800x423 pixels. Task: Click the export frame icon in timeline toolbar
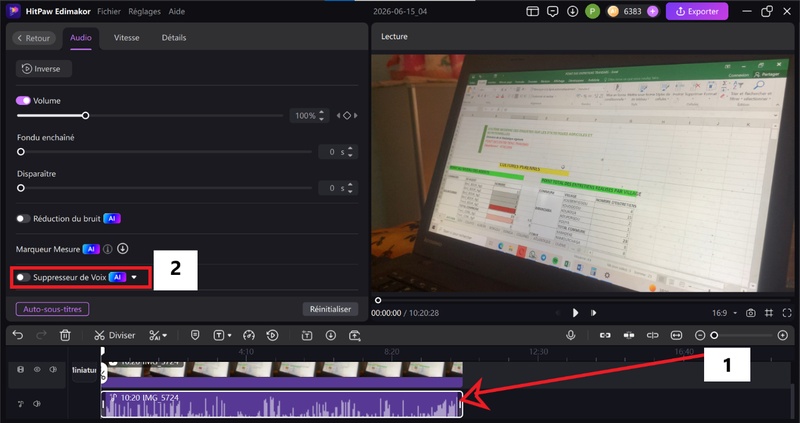[355, 335]
